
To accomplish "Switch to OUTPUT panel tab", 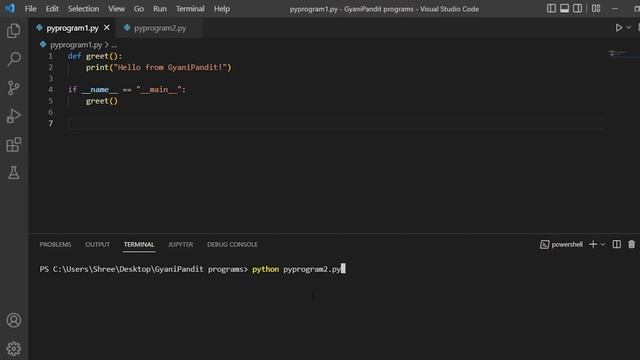I will click(97, 244).
